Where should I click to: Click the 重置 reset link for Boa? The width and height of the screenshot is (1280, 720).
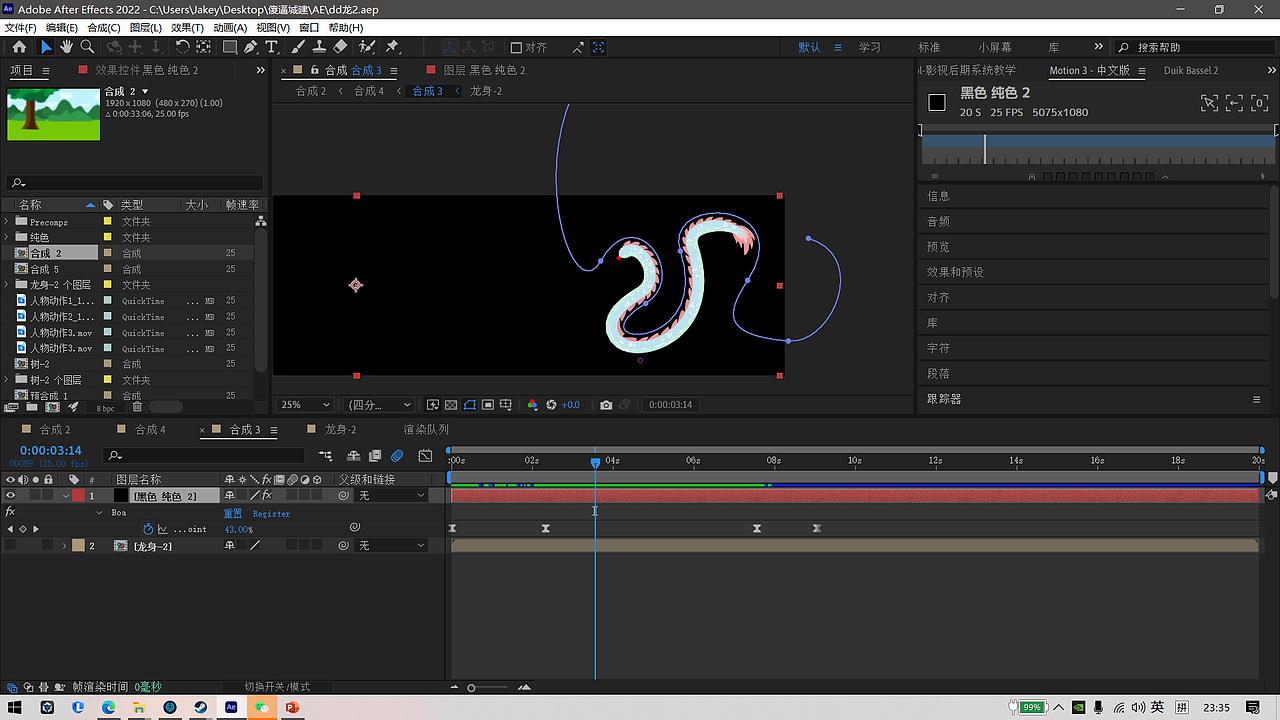tap(233, 513)
